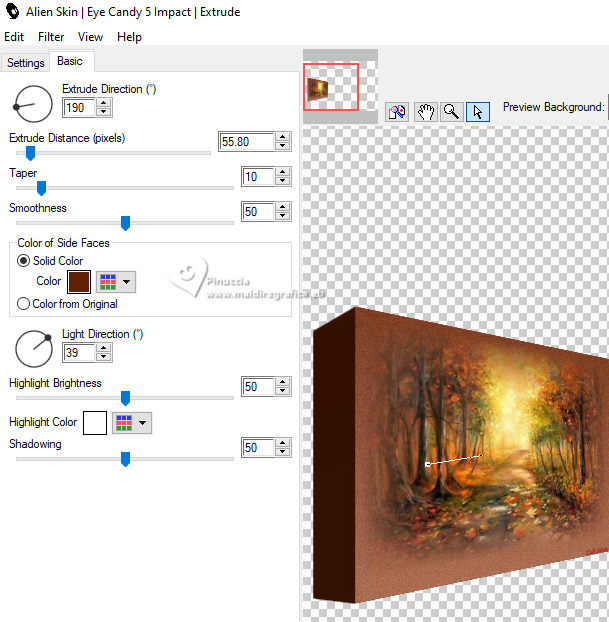Click the Highlight Brightness value field
Image resolution: width=609 pixels, height=622 pixels.
[257, 387]
